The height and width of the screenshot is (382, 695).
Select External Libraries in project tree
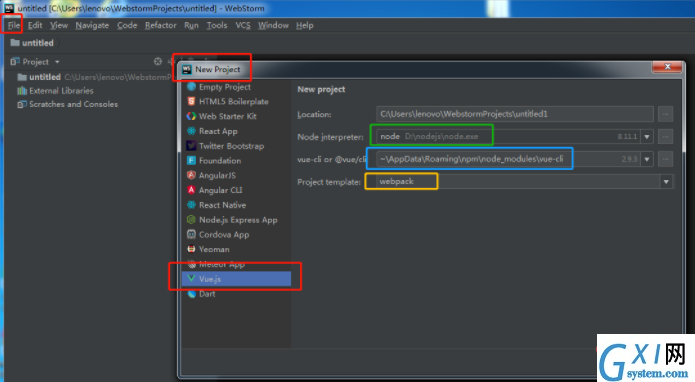point(55,91)
